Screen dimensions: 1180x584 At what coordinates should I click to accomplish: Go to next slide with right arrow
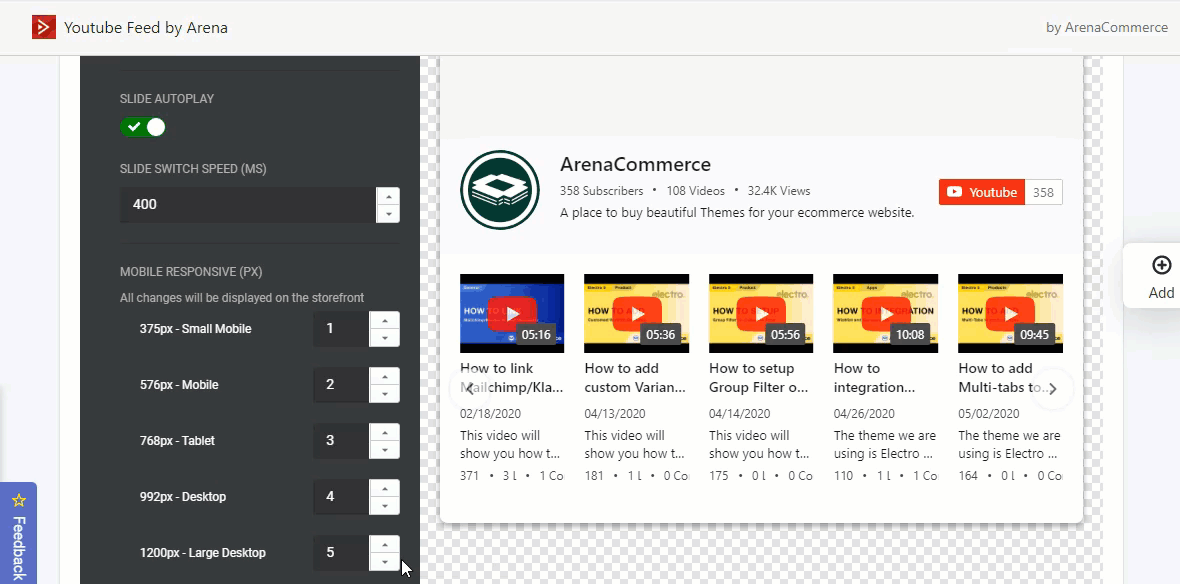1053,388
